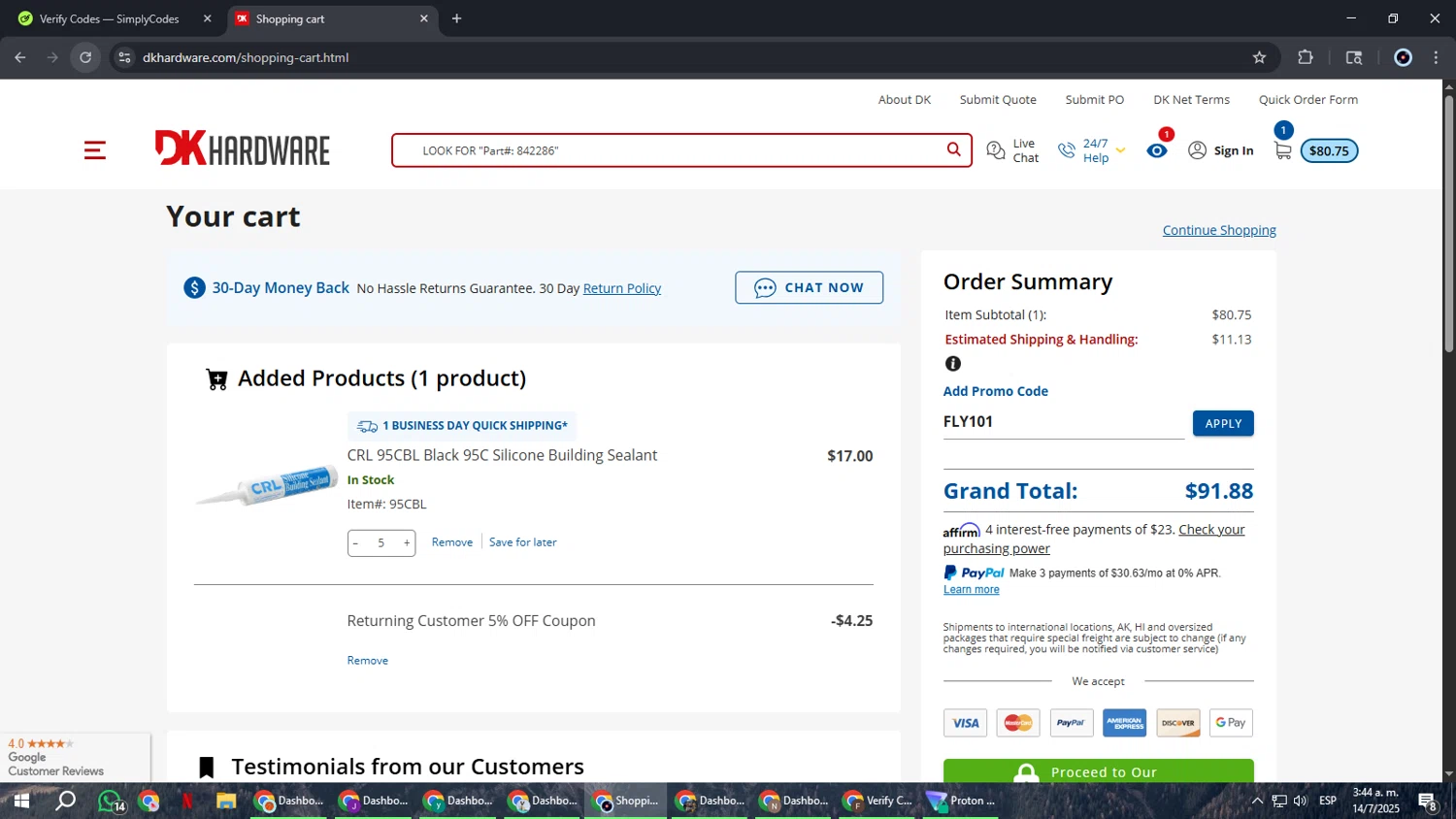Click PayPal Learn more link
This screenshot has width=1456, height=819.
pos(971,590)
